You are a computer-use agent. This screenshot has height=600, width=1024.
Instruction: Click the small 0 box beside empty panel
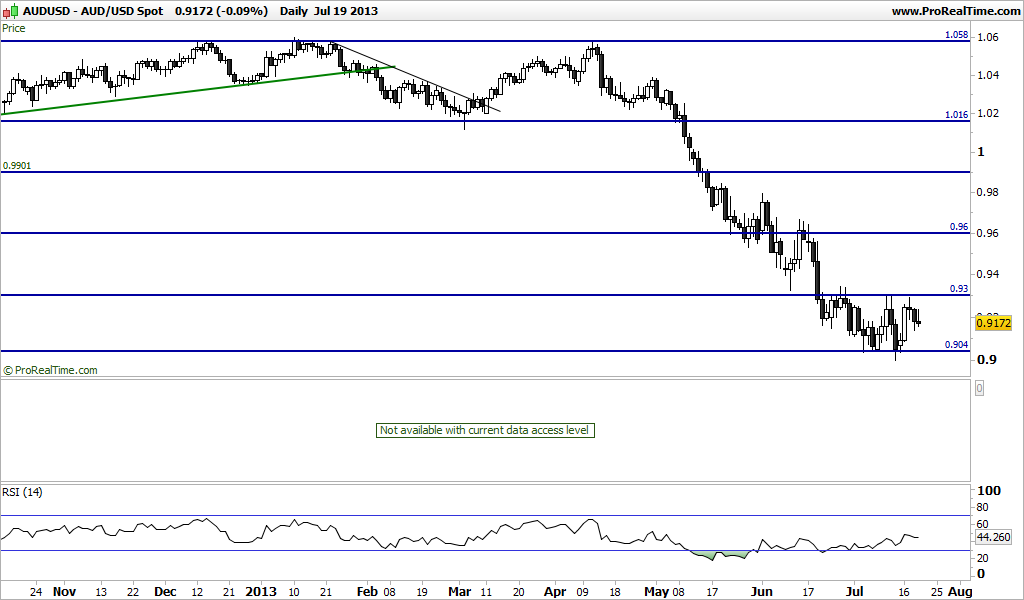tap(979, 388)
